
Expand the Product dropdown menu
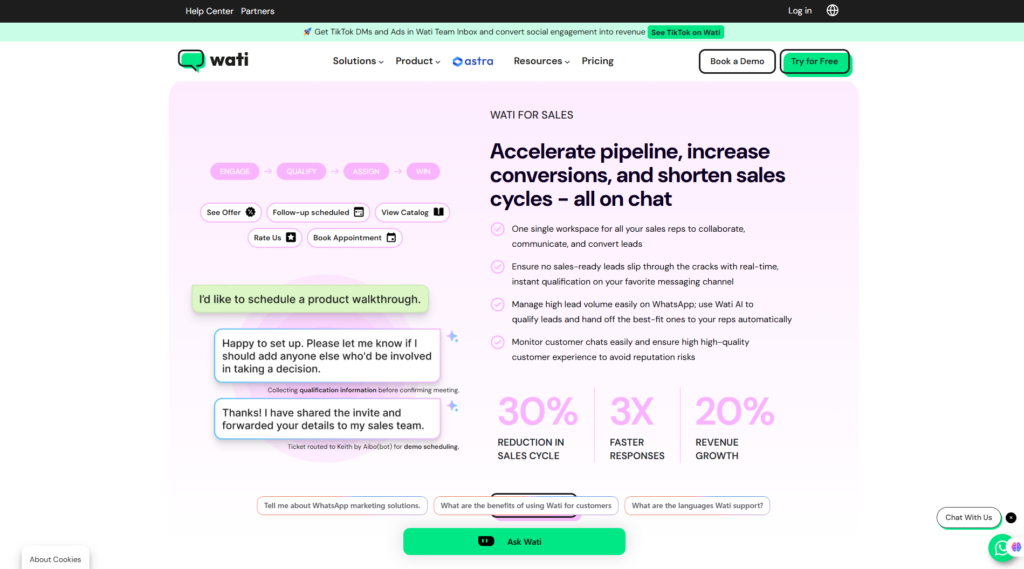click(x=417, y=61)
